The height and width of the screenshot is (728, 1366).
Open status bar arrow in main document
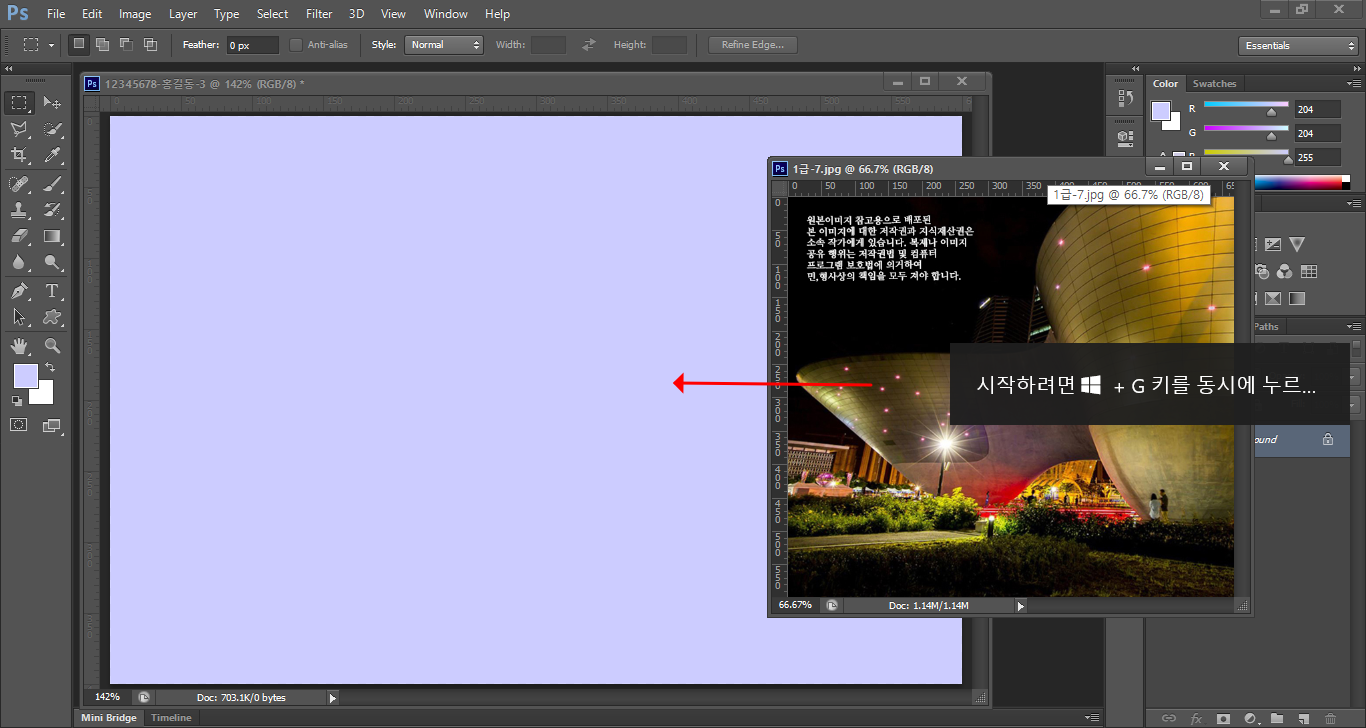pos(333,697)
